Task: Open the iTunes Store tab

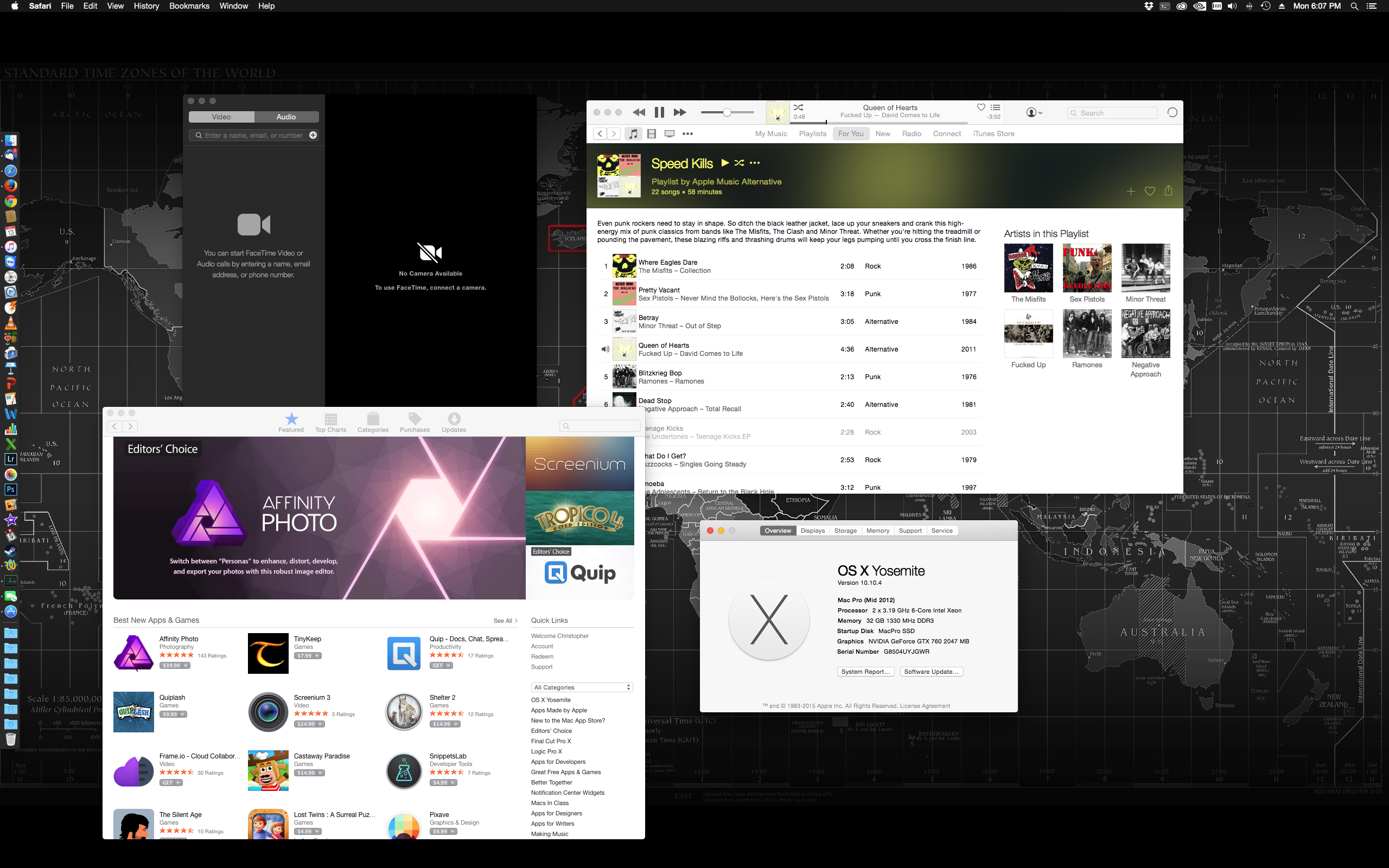Action: click(993, 134)
